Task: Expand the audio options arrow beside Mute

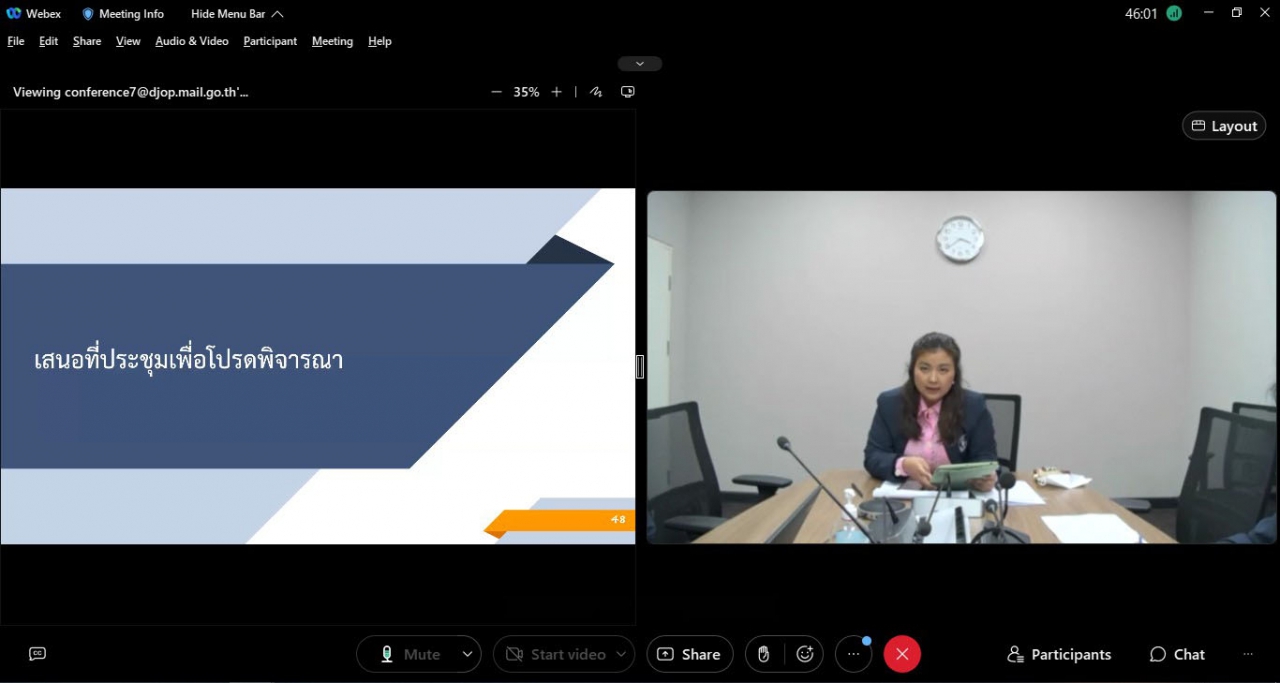Action: coord(467,654)
